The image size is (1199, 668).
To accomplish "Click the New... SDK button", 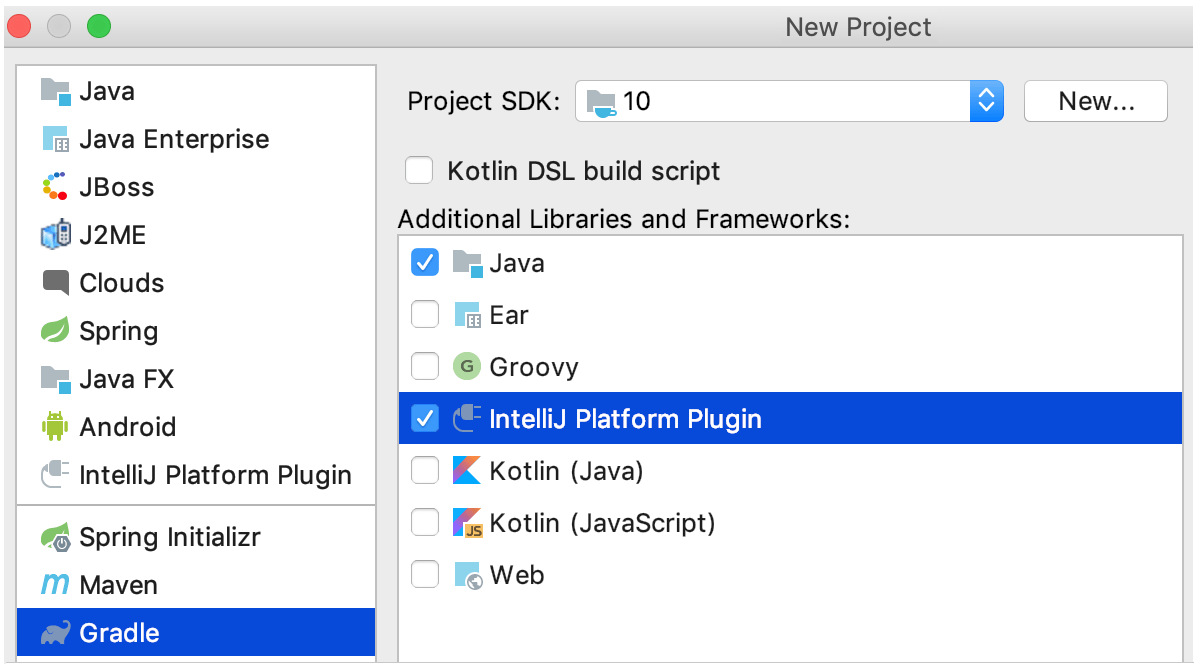I will click(x=1095, y=101).
